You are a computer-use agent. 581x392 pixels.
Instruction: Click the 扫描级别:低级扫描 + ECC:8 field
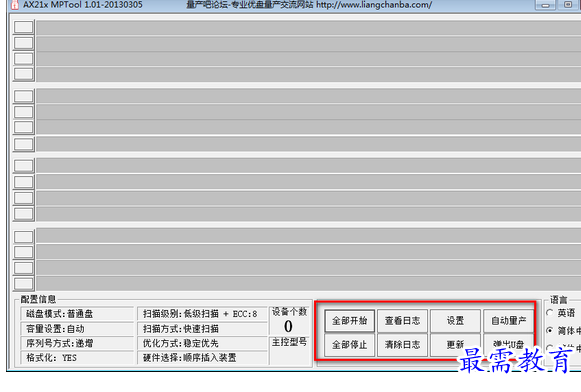pos(202,314)
